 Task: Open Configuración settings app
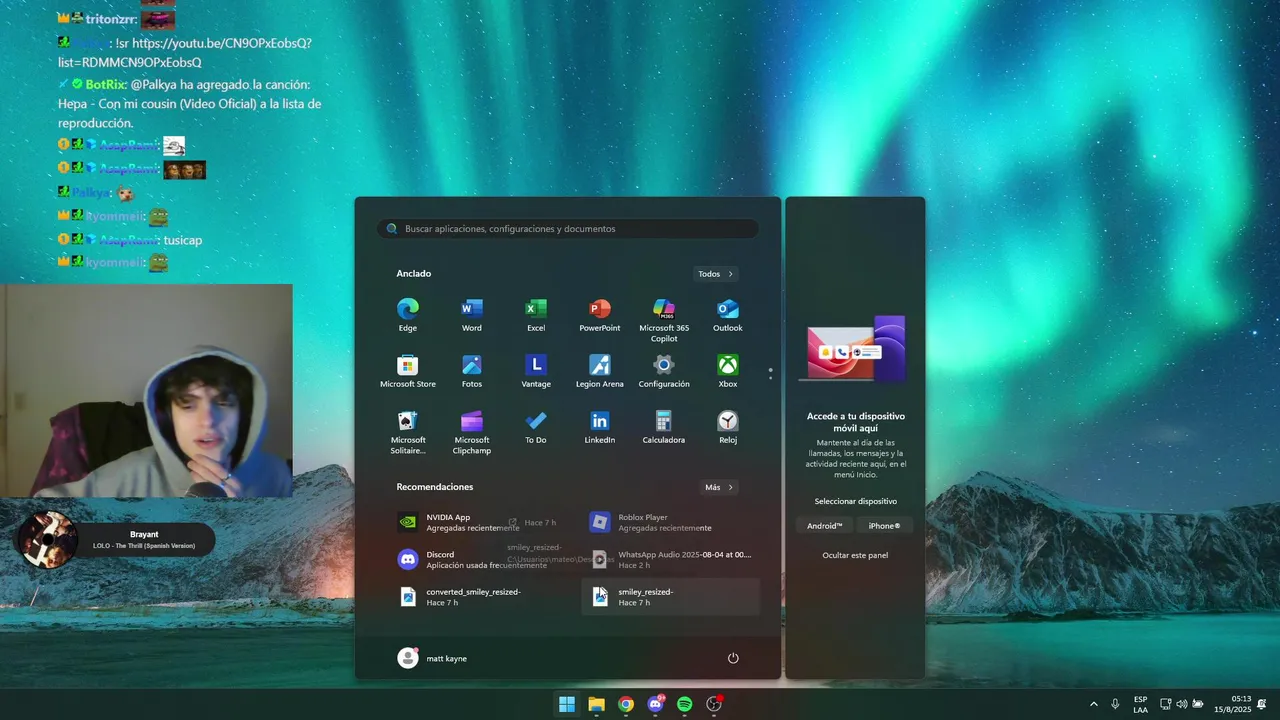tap(664, 370)
